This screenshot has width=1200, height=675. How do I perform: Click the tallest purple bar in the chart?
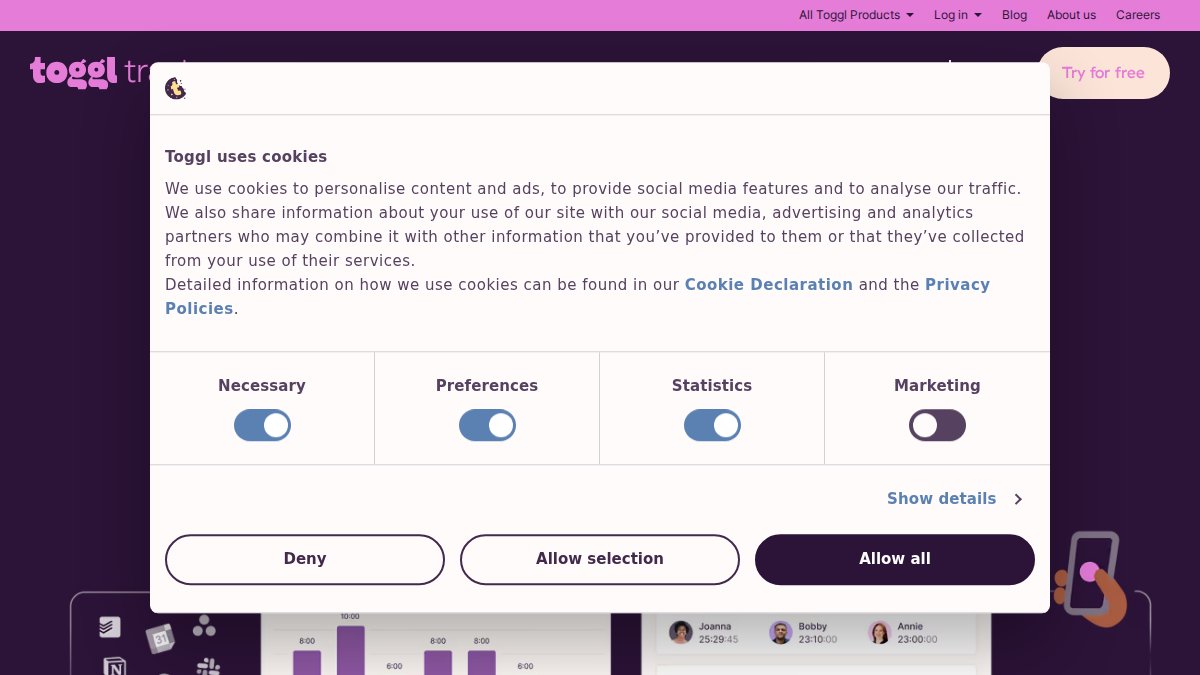[350, 650]
